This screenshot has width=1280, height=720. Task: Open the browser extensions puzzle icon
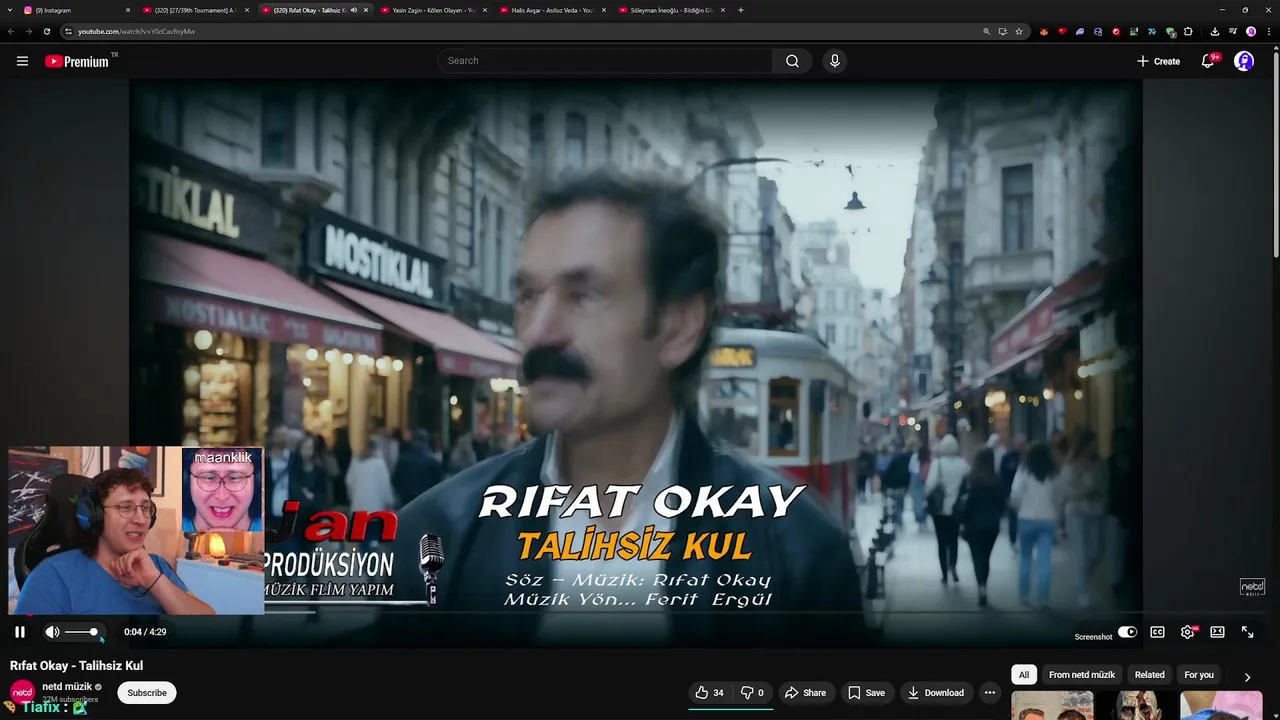click(1188, 31)
